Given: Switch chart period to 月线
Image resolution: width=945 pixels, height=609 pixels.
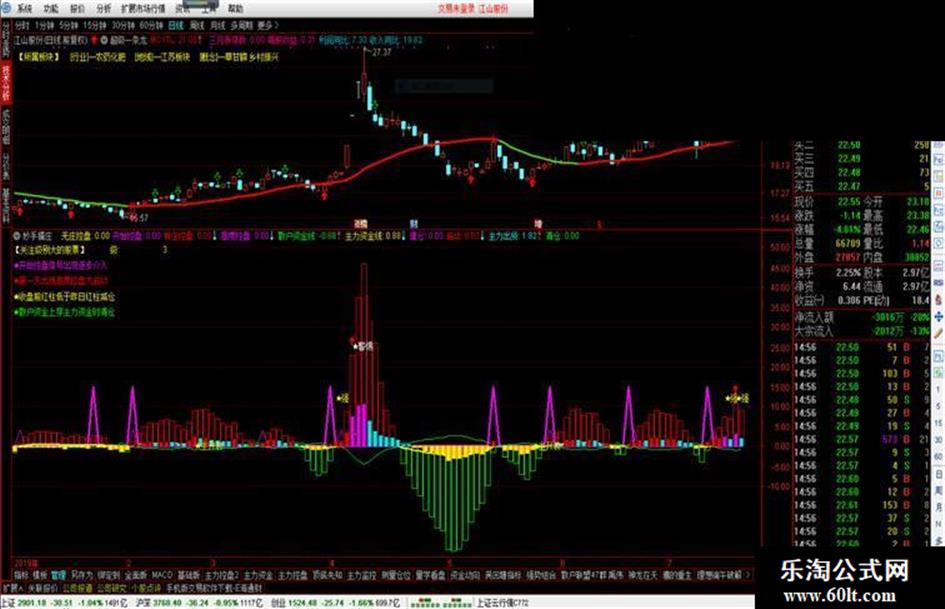Looking at the screenshot, I should coord(218,25).
